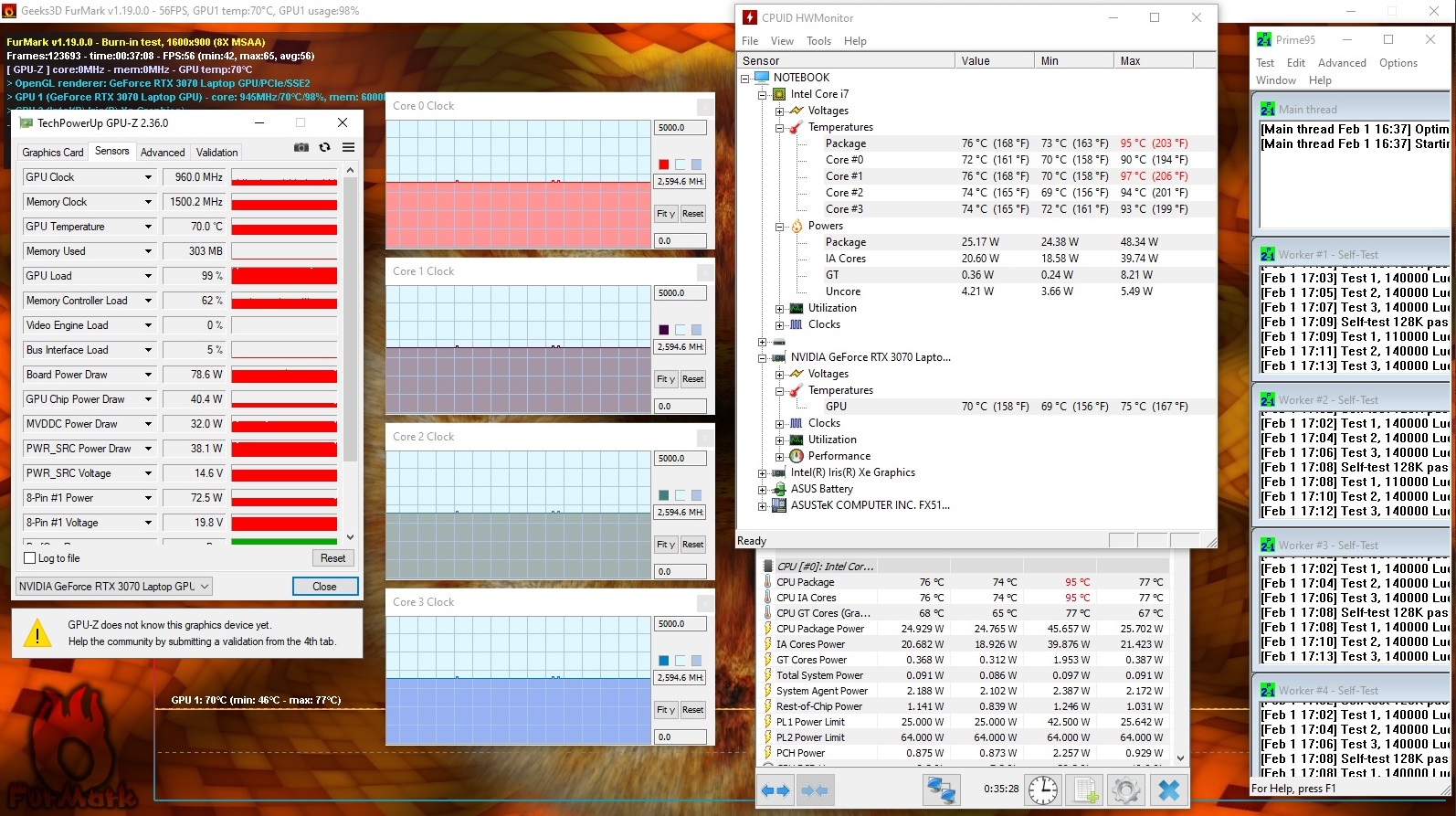Collapse the CPU Powers node
Viewport: 1456px width, 816px height.
click(780, 227)
